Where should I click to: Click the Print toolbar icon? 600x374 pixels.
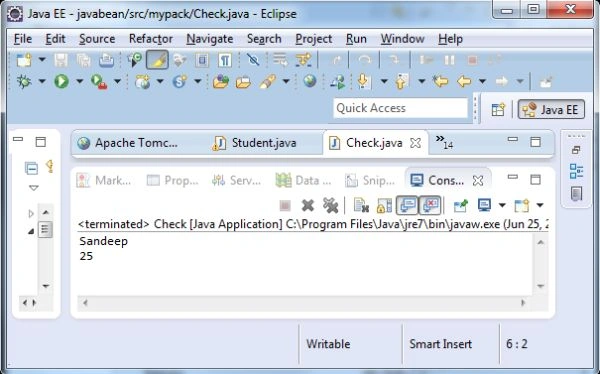(106, 60)
